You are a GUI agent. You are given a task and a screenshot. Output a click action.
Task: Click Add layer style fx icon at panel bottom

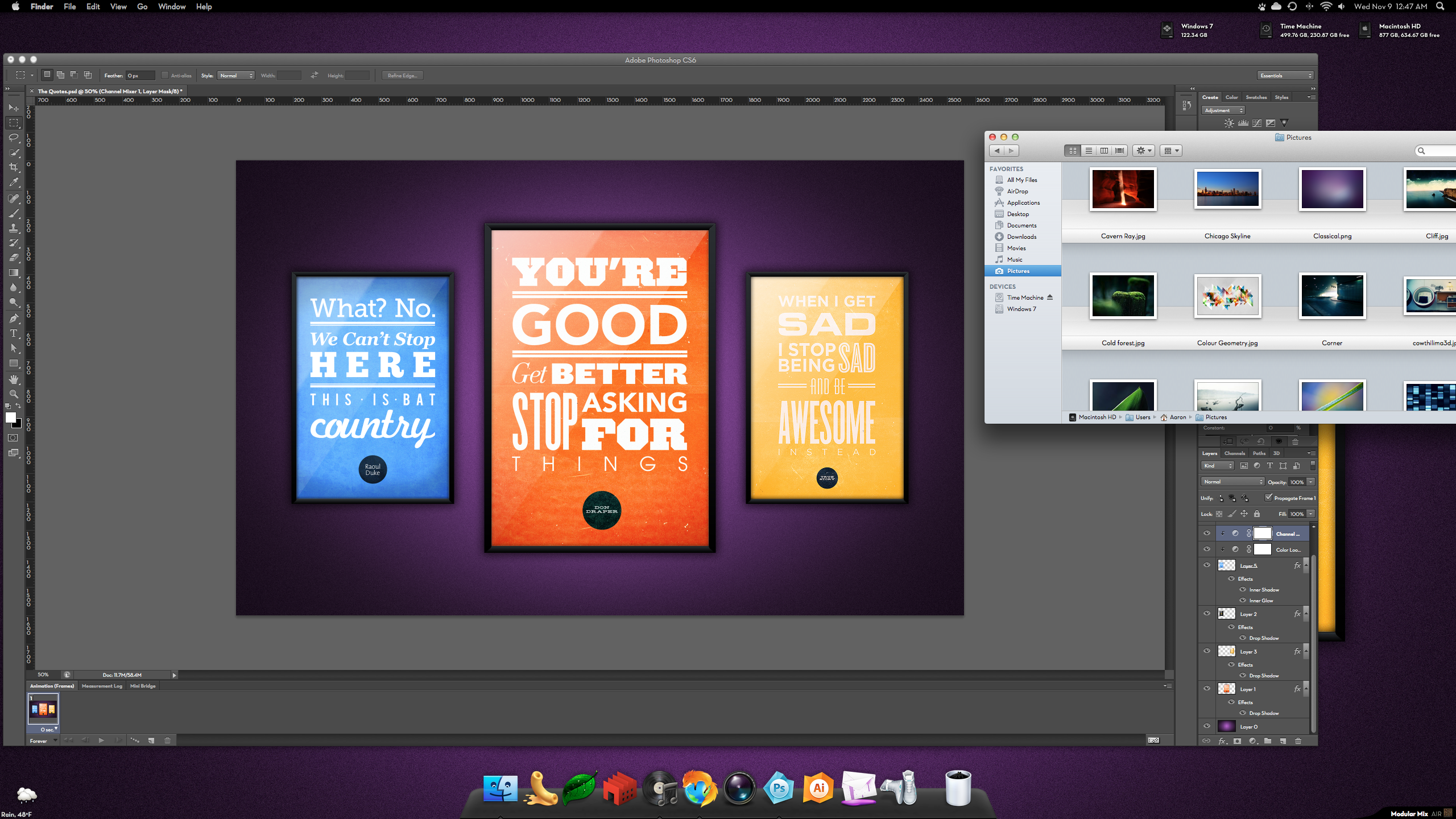pos(1222,741)
